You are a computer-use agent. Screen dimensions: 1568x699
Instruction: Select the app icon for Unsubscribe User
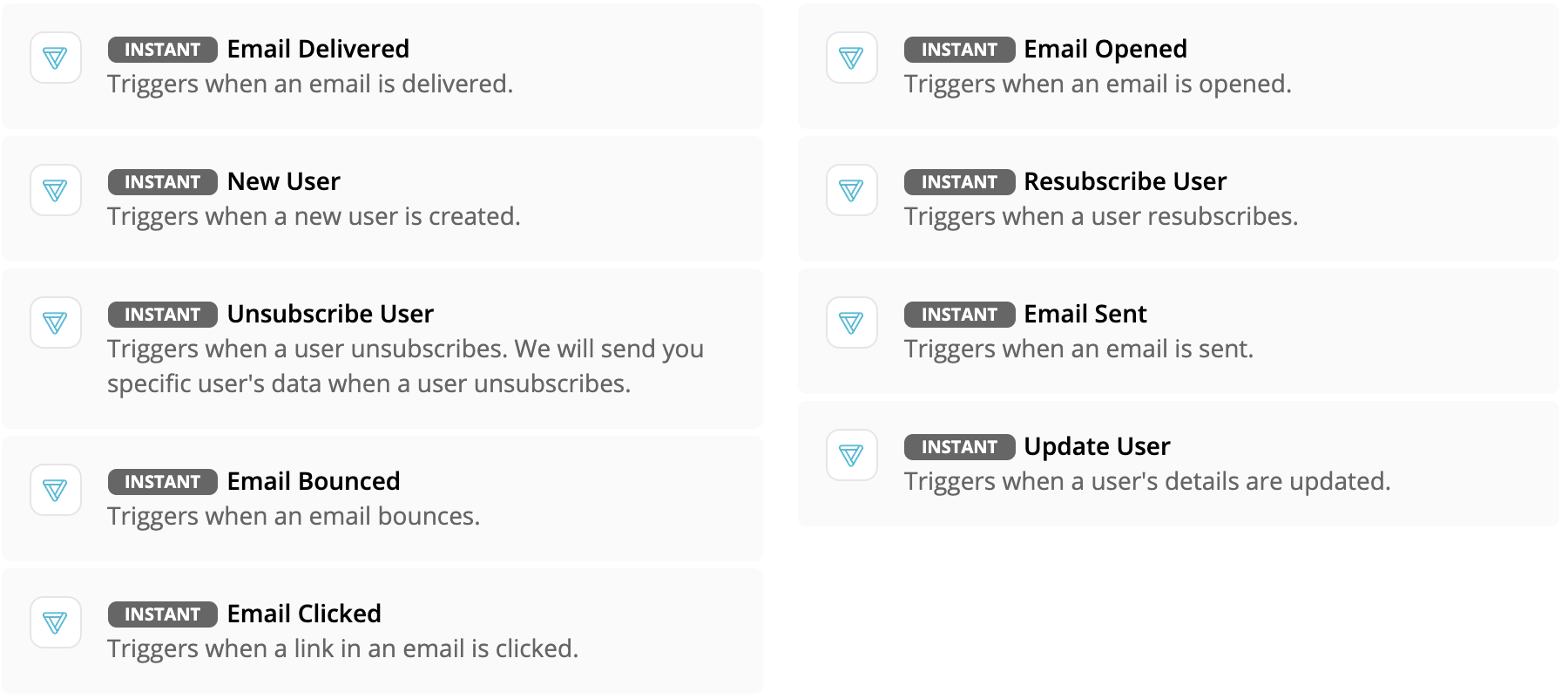point(56,322)
